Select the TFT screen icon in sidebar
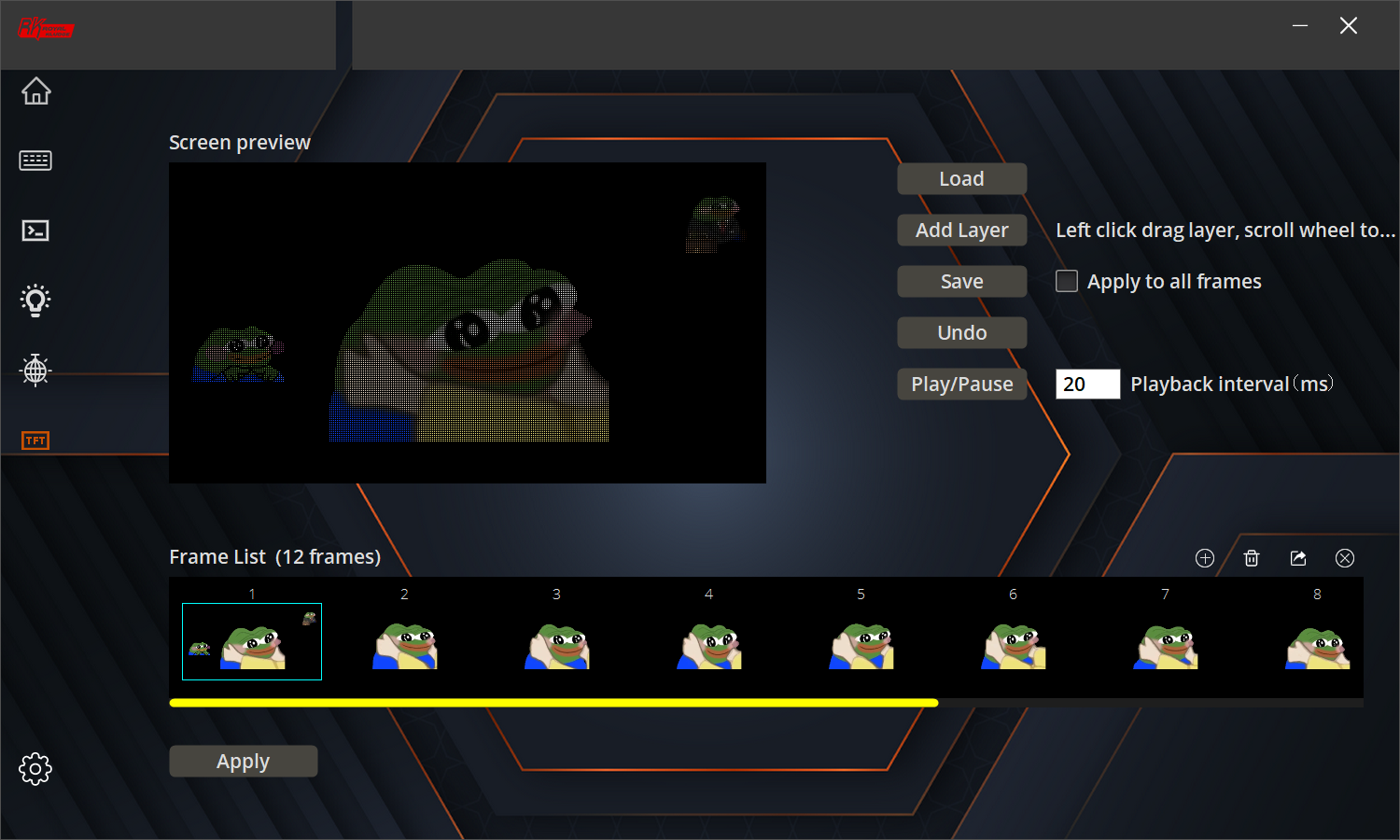This screenshot has width=1400, height=840. pyautogui.click(x=35, y=441)
